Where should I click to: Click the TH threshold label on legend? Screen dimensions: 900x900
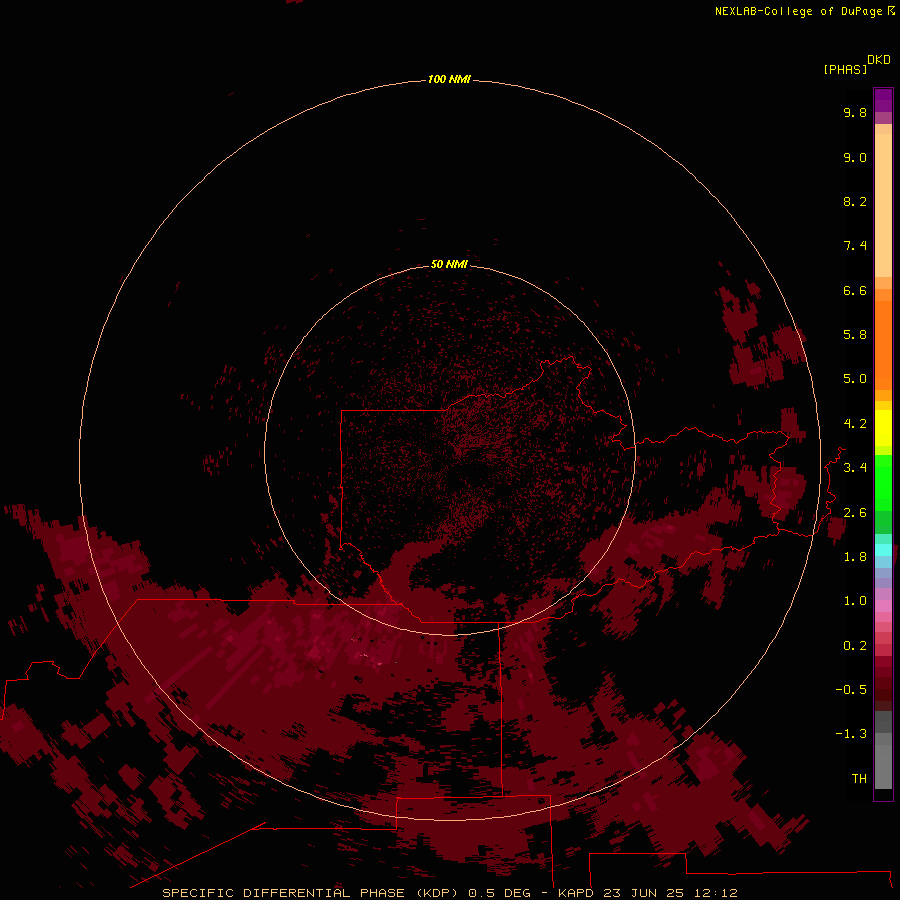[x=859, y=779]
